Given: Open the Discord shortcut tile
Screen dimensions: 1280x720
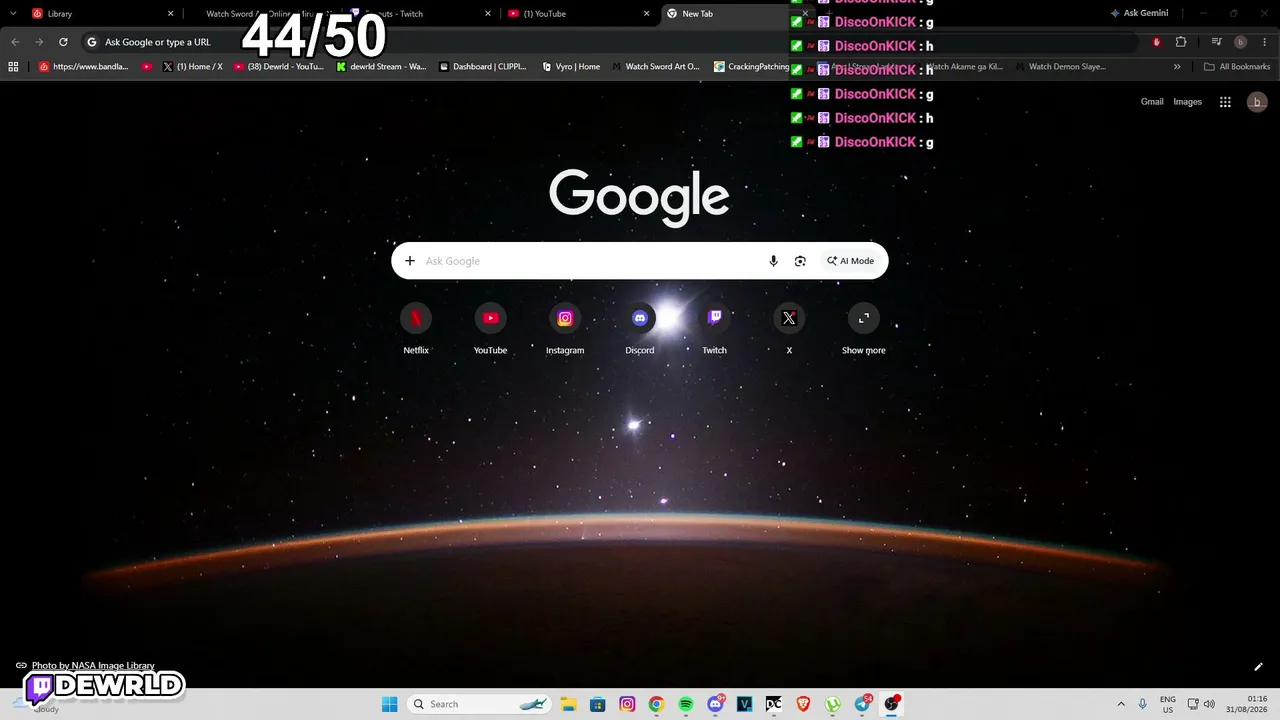Looking at the screenshot, I should click(x=640, y=329).
